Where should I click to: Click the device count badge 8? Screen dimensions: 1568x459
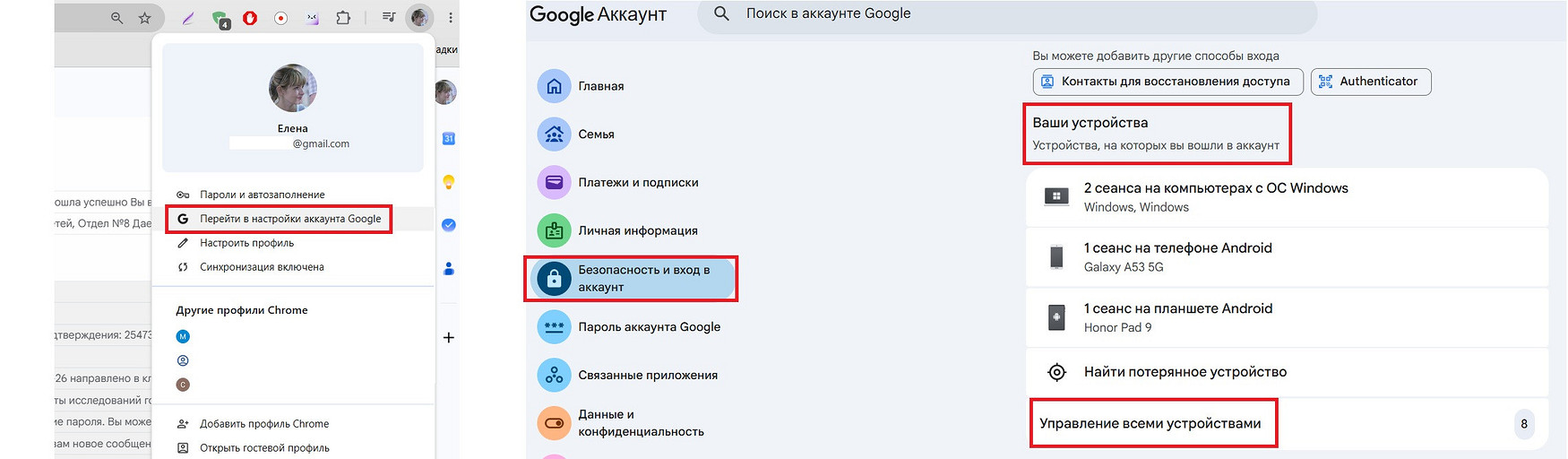click(x=1524, y=424)
